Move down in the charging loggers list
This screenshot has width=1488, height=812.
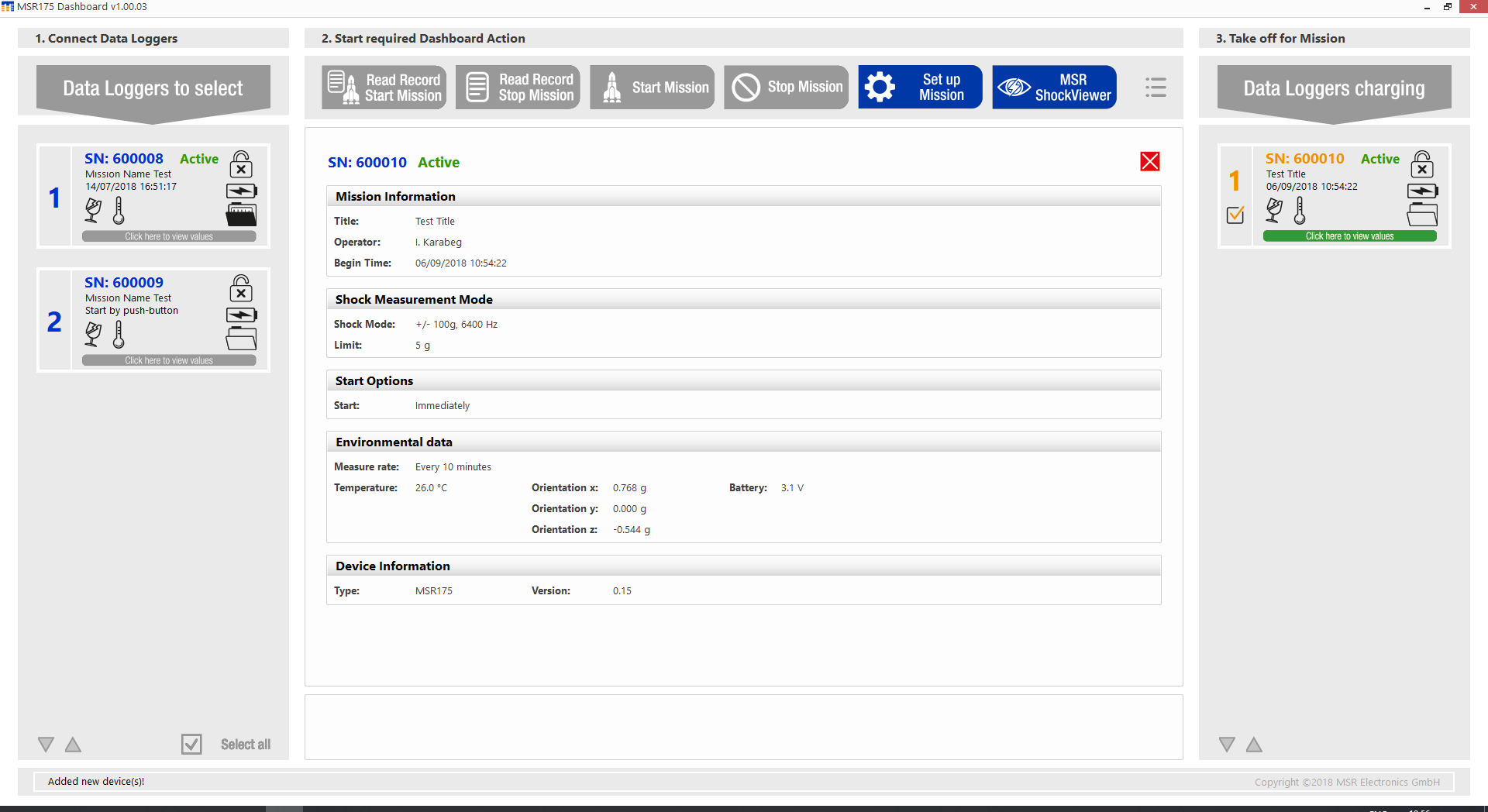coord(1227,745)
